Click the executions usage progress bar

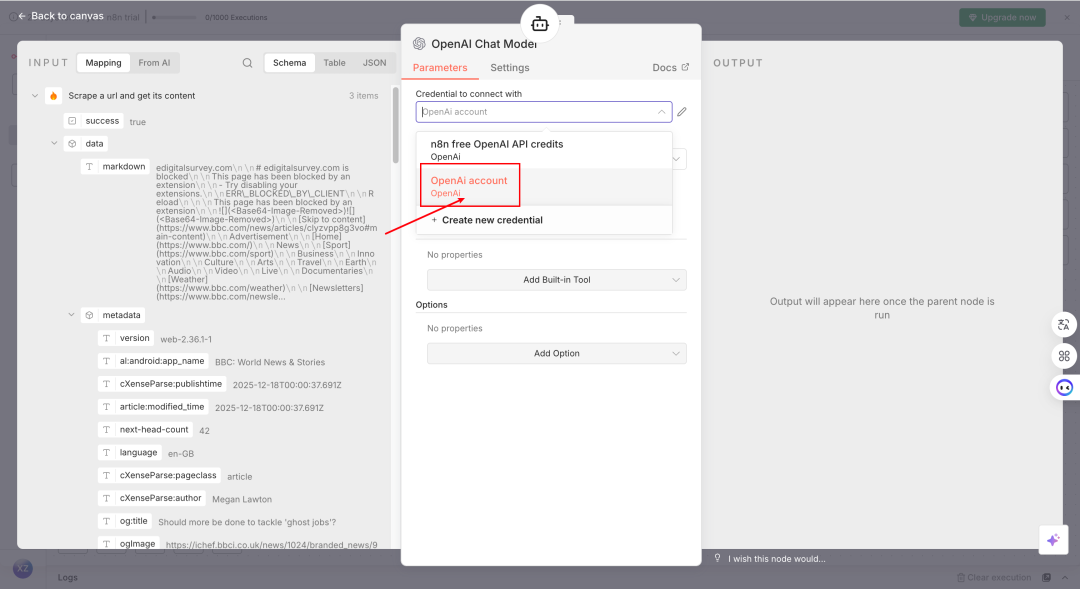click(x=174, y=17)
